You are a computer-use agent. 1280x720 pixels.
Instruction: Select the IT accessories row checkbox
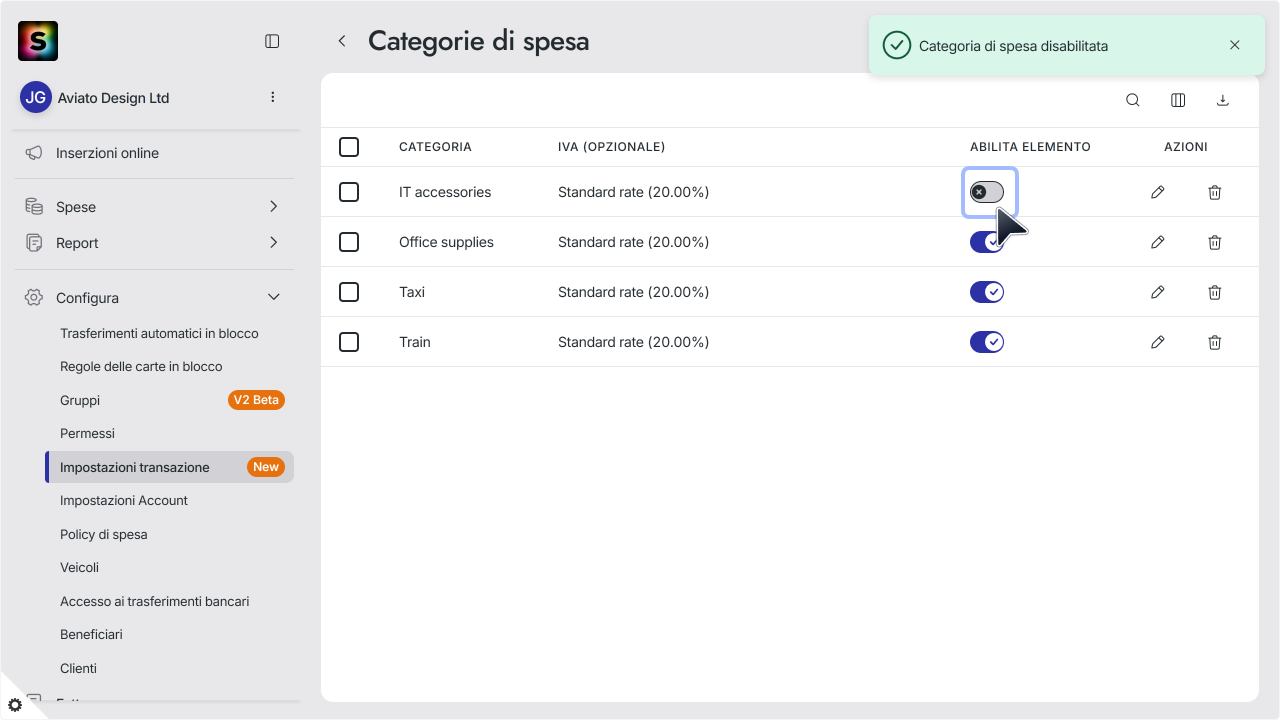pos(349,192)
